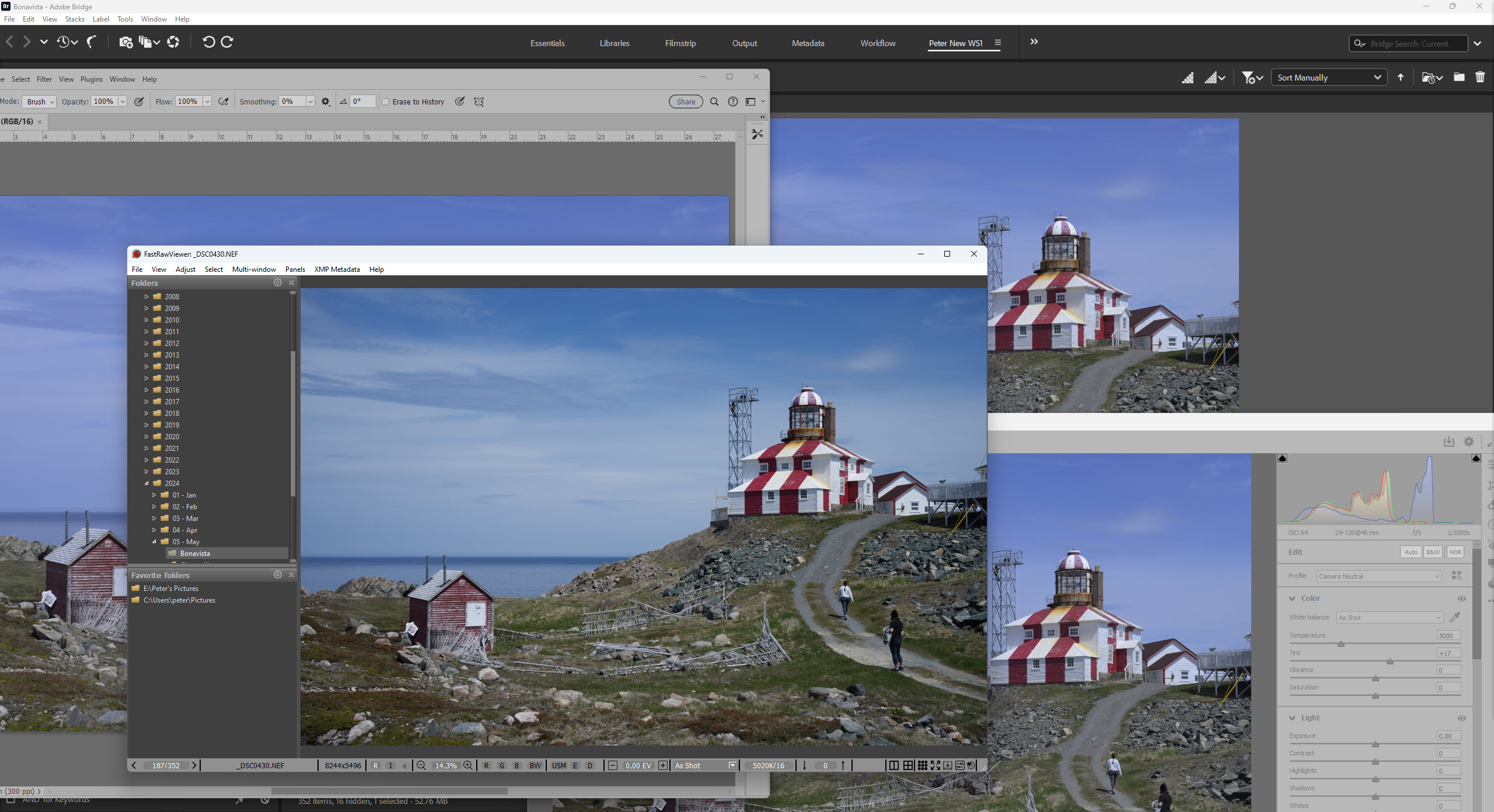Toggle the Color section visibility eye
The image size is (1494, 812).
pyautogui.click(x=1461, y=598)
